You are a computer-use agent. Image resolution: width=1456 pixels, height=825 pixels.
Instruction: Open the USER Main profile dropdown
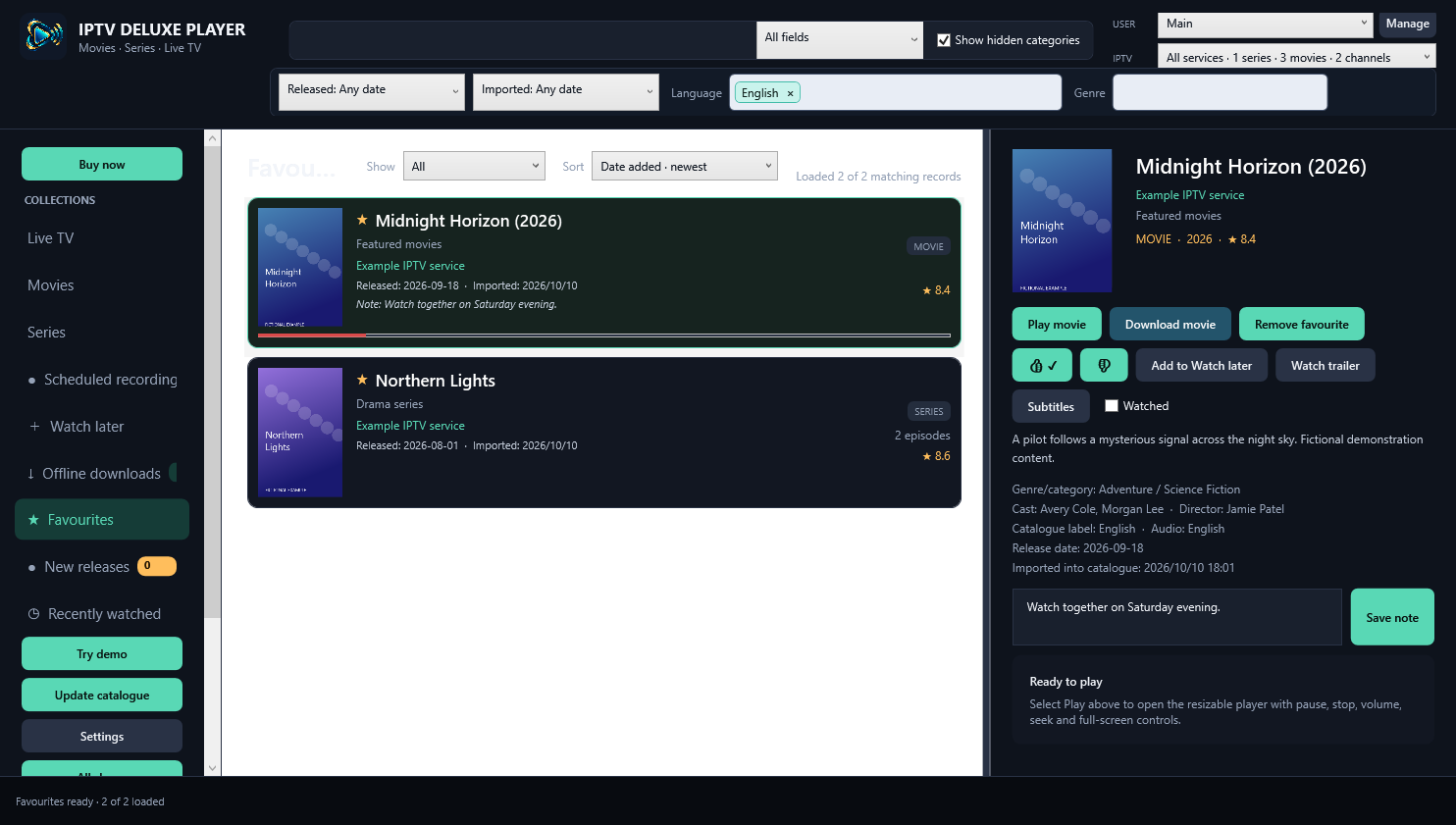pos(1265,25)
